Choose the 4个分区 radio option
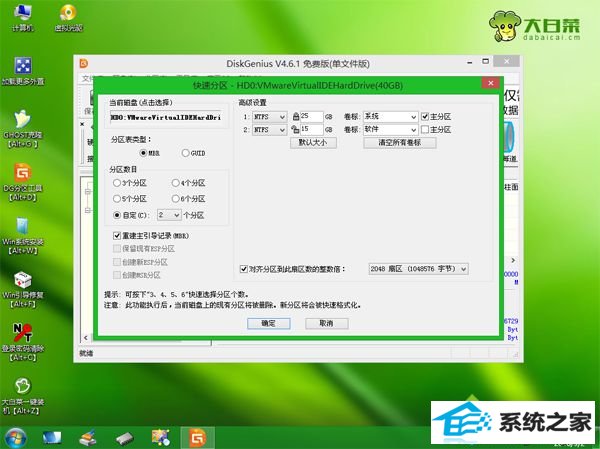The image size is (600, 449). tap(176, 184)
